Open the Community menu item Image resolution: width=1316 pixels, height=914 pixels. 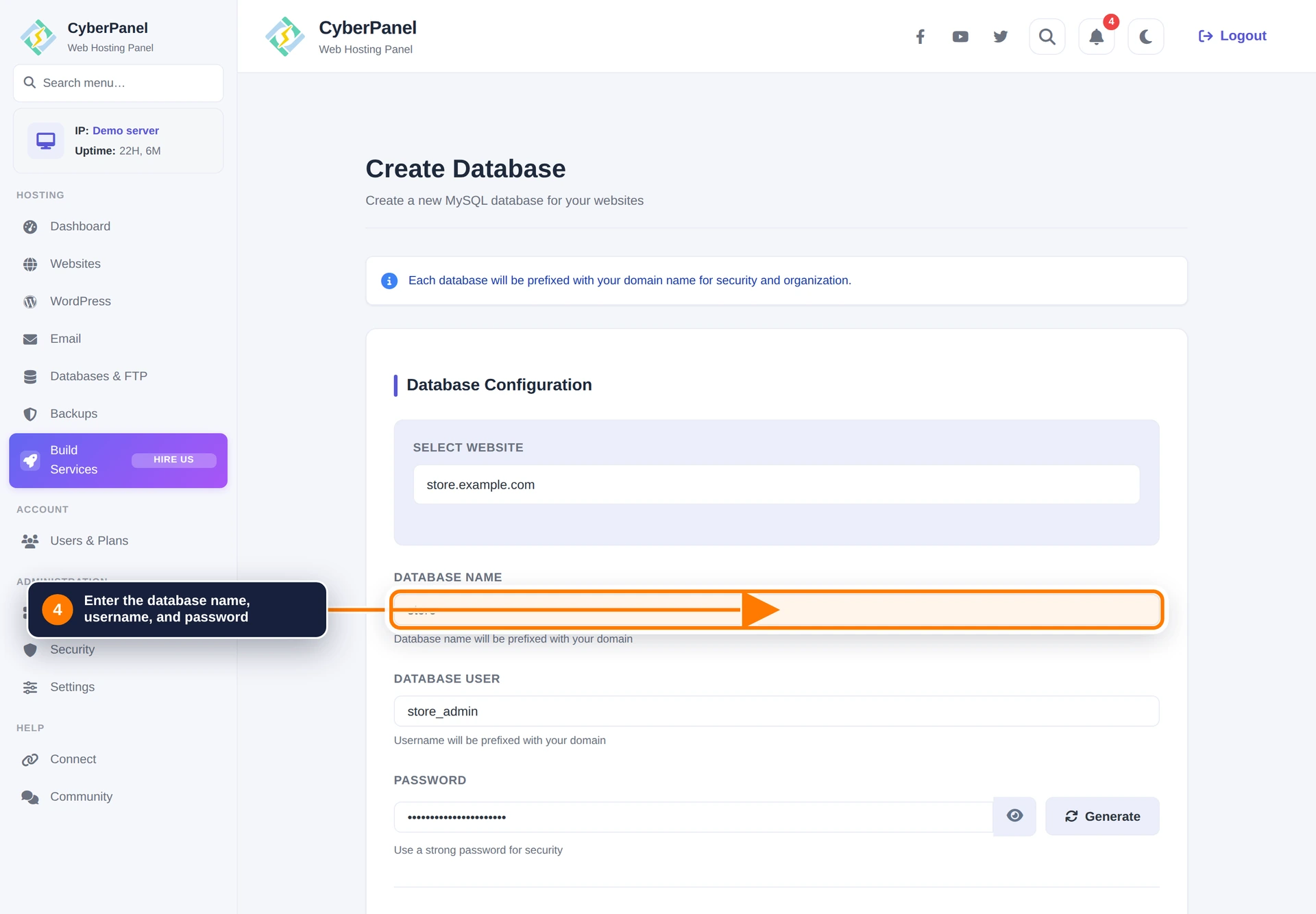(x=118, y=797)
